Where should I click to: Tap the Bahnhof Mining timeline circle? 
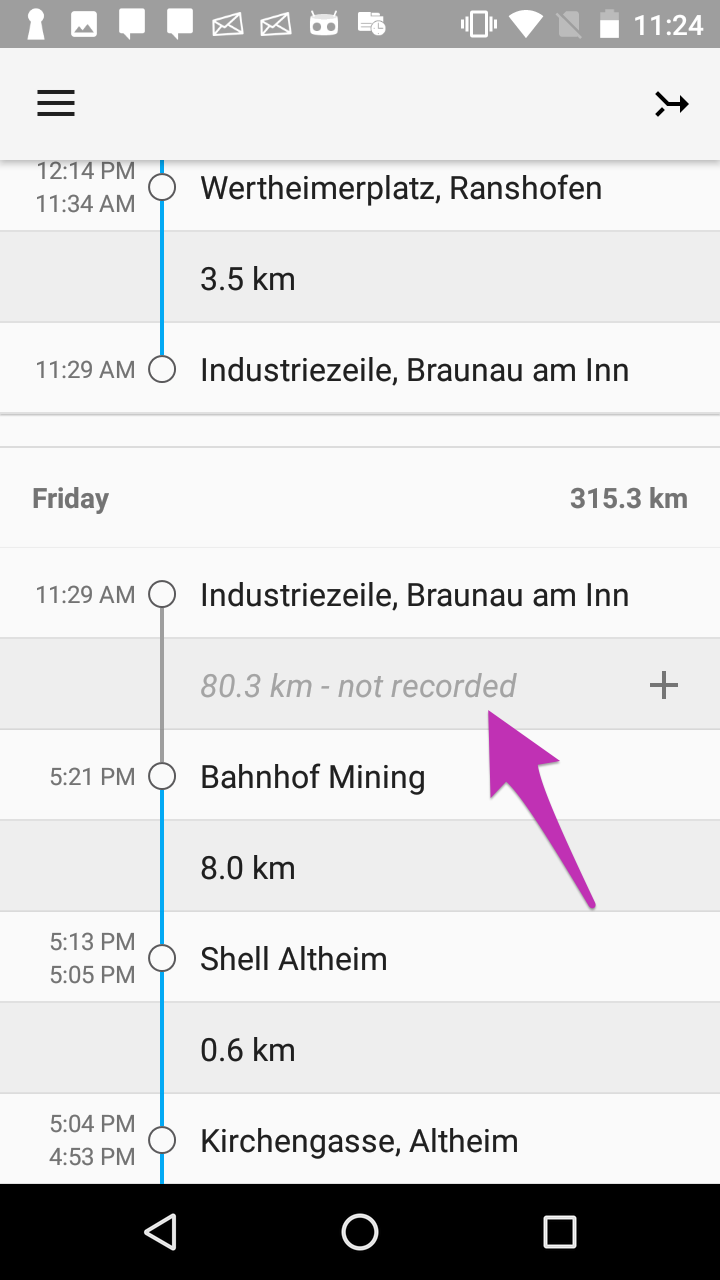click(x=162, y=776)
